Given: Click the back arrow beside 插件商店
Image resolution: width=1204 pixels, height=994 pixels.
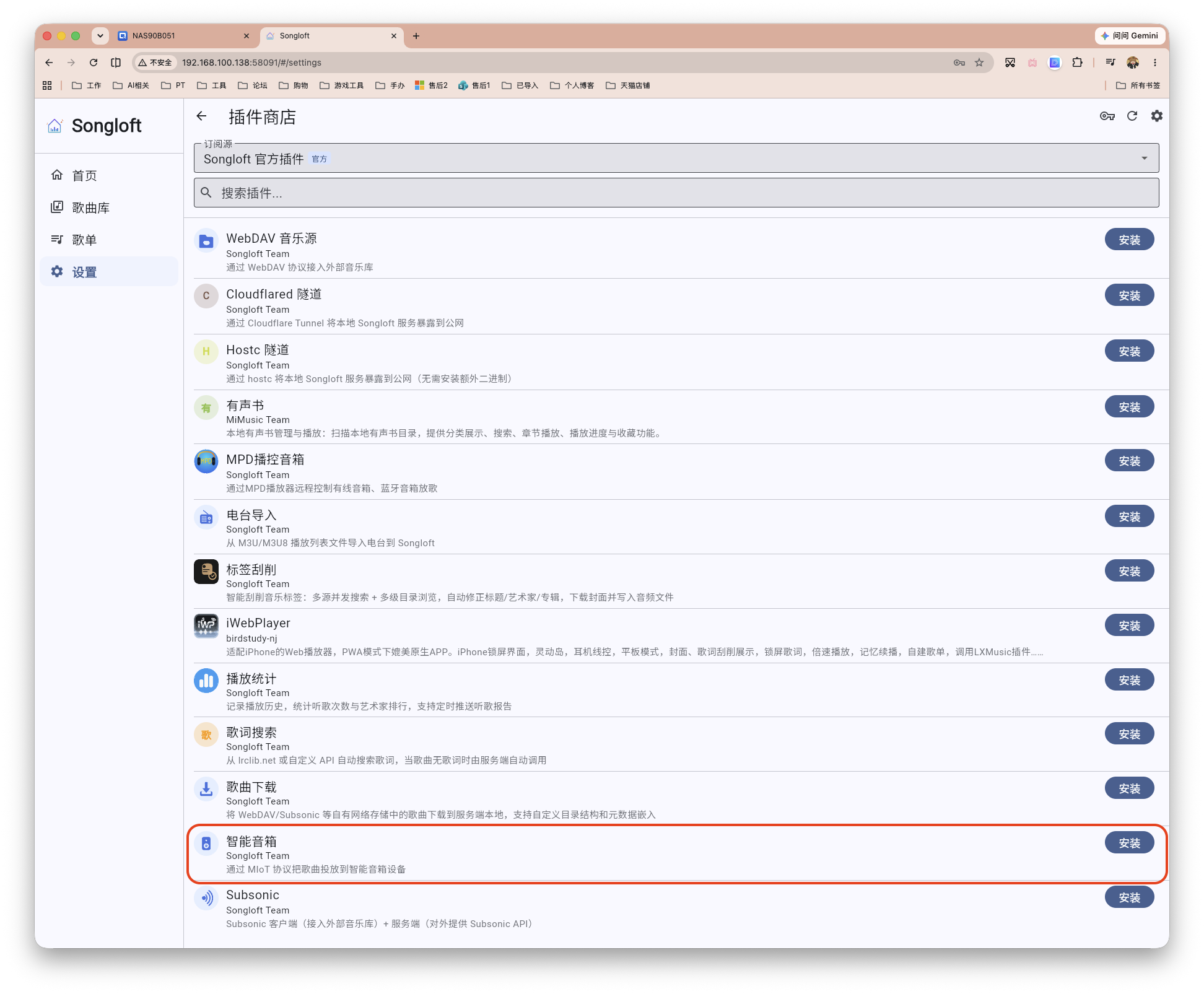Looking at the screenshot, I should click(201, 116).
